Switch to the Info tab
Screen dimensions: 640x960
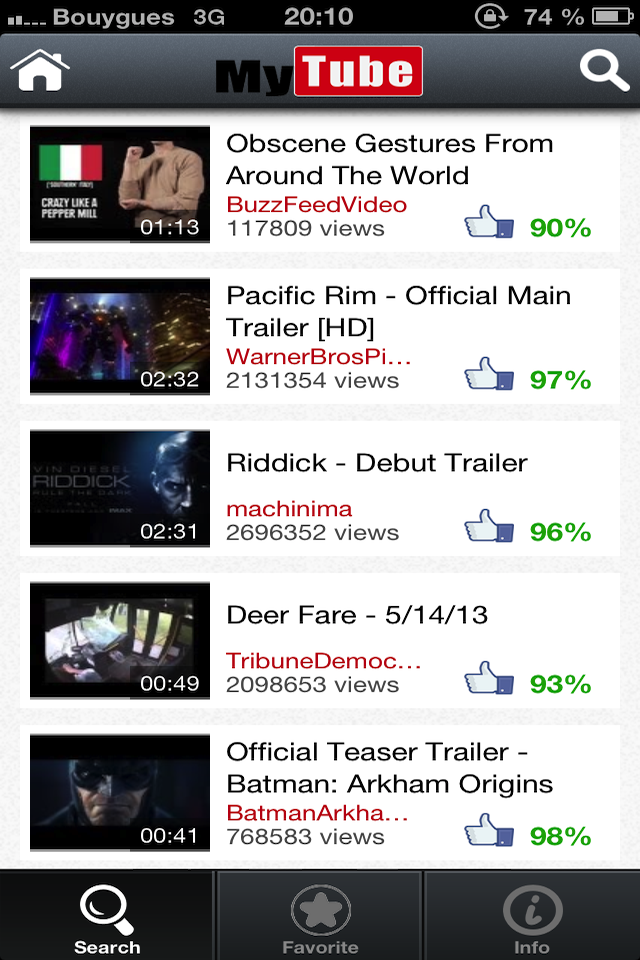click(532, 917)
